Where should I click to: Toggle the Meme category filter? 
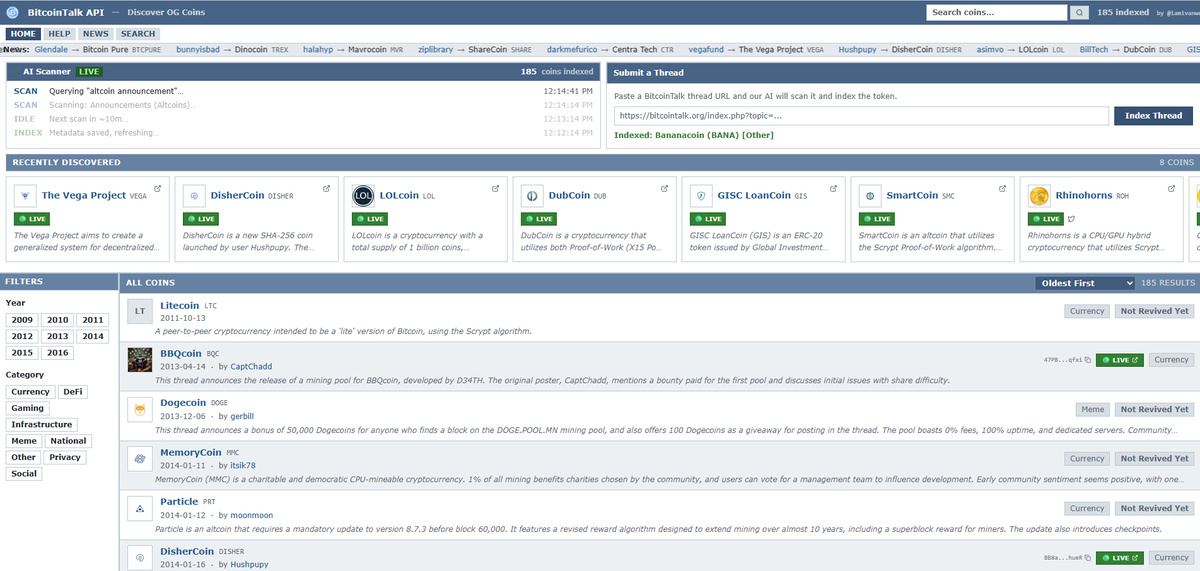pyautogui.click(x=24, y=441)
